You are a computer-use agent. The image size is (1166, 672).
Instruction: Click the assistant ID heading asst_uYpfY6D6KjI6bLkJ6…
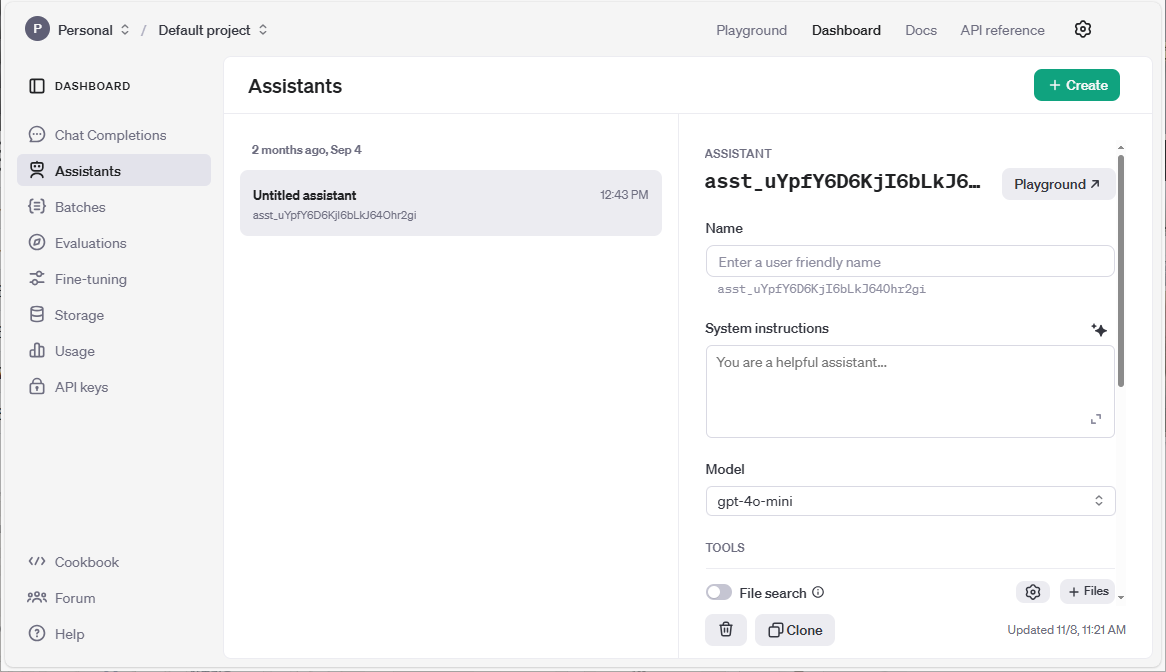[x=843, y=182]
